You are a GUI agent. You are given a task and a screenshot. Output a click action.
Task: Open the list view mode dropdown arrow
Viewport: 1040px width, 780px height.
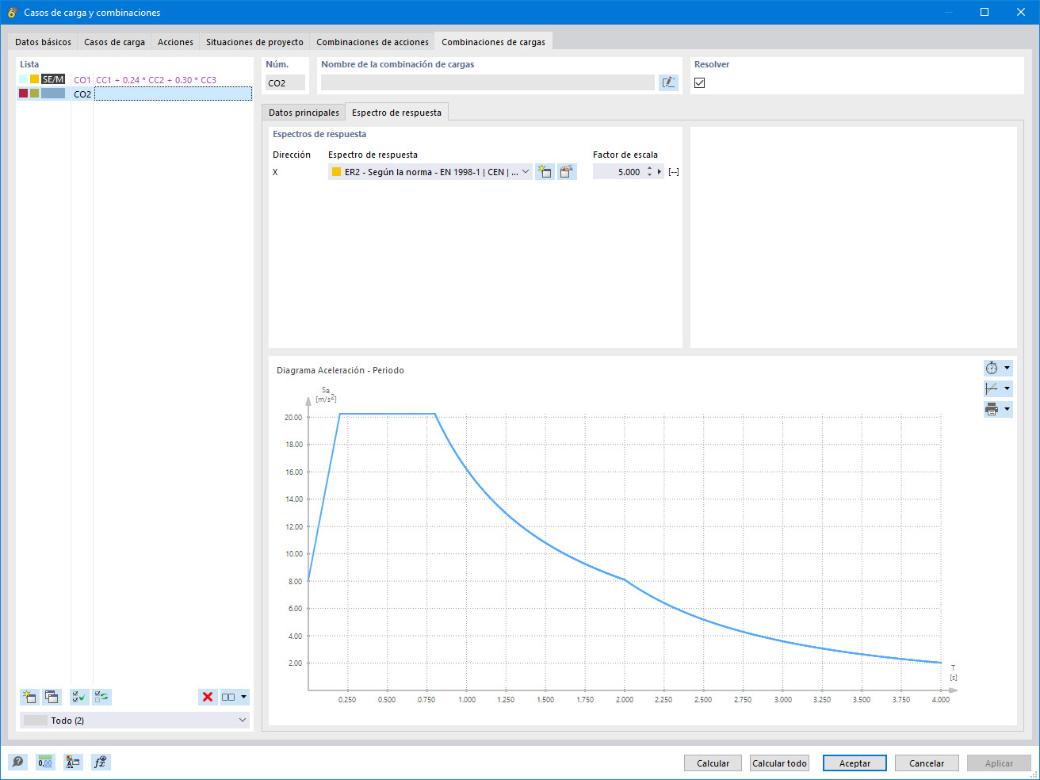tap(243, 696)
